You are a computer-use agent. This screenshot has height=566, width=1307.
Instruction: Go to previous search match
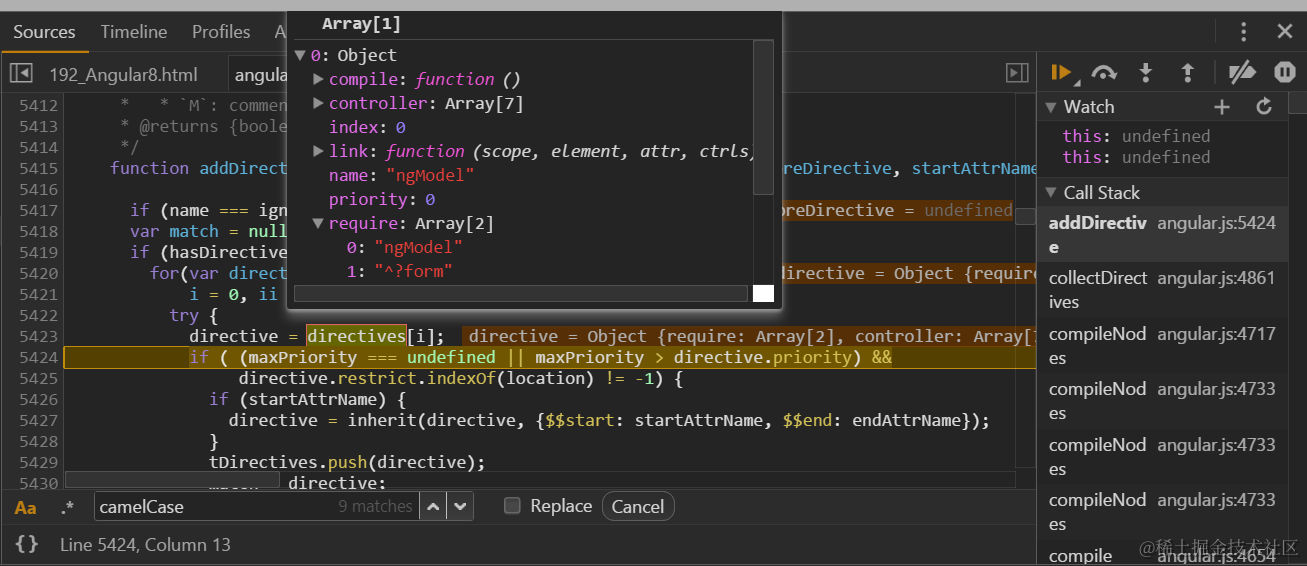[432, 507]
